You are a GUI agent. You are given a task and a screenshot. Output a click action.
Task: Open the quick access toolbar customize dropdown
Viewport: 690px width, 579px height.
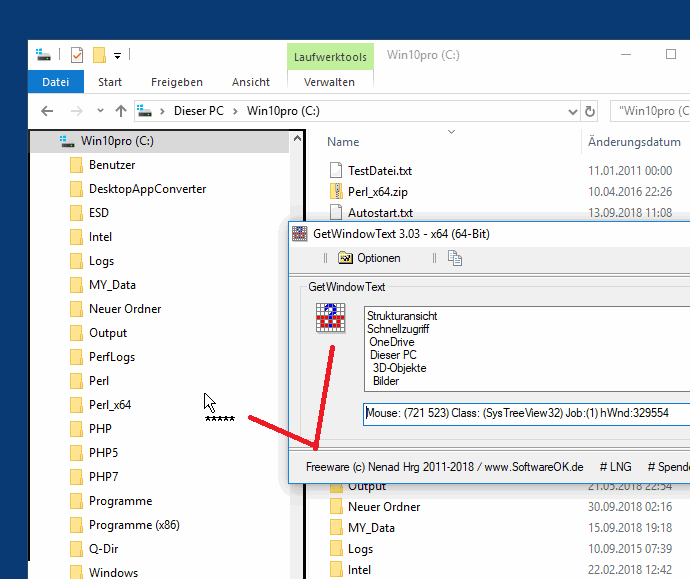coord(117,55)
